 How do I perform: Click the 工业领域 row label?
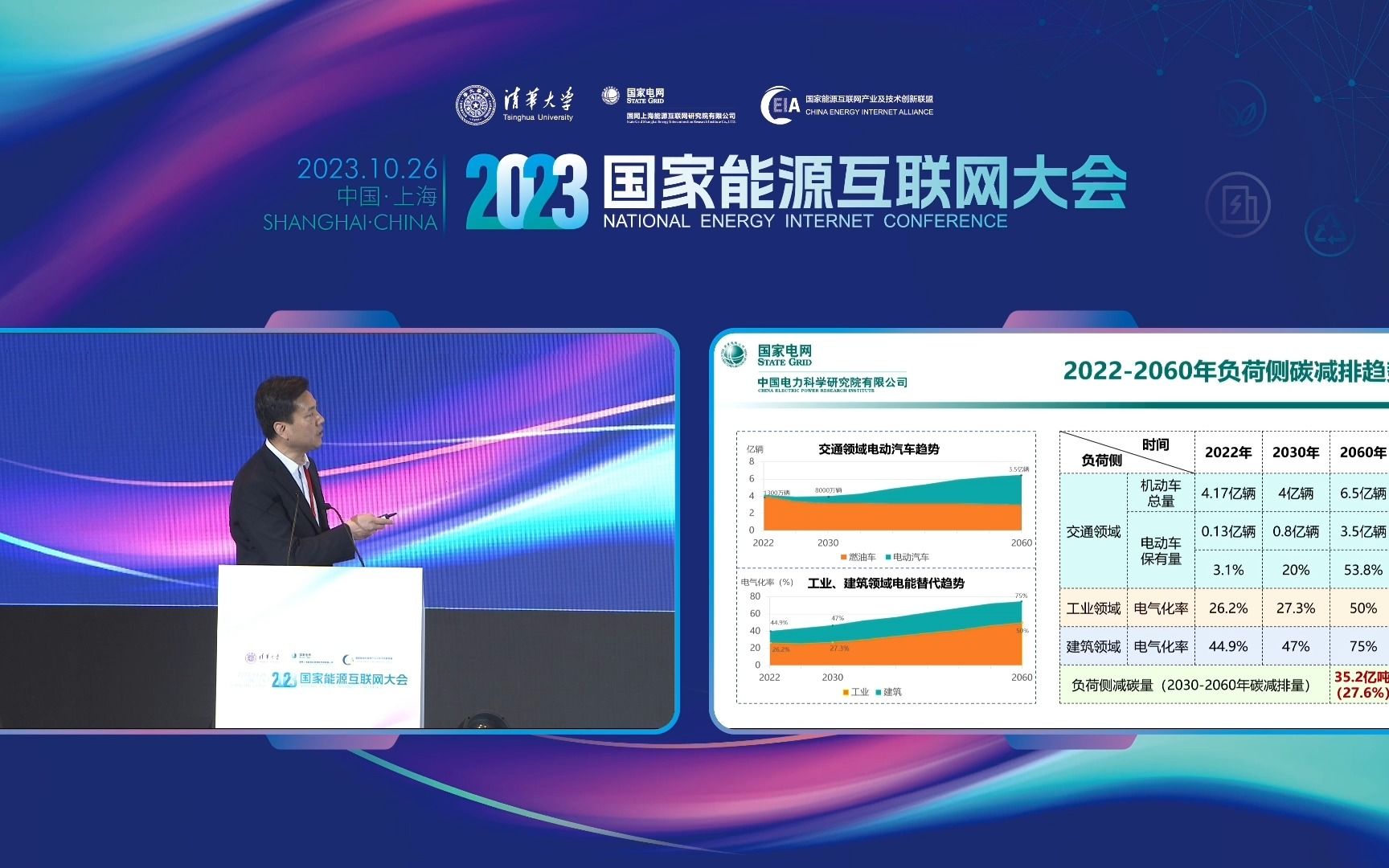[x=1093, y=608]
